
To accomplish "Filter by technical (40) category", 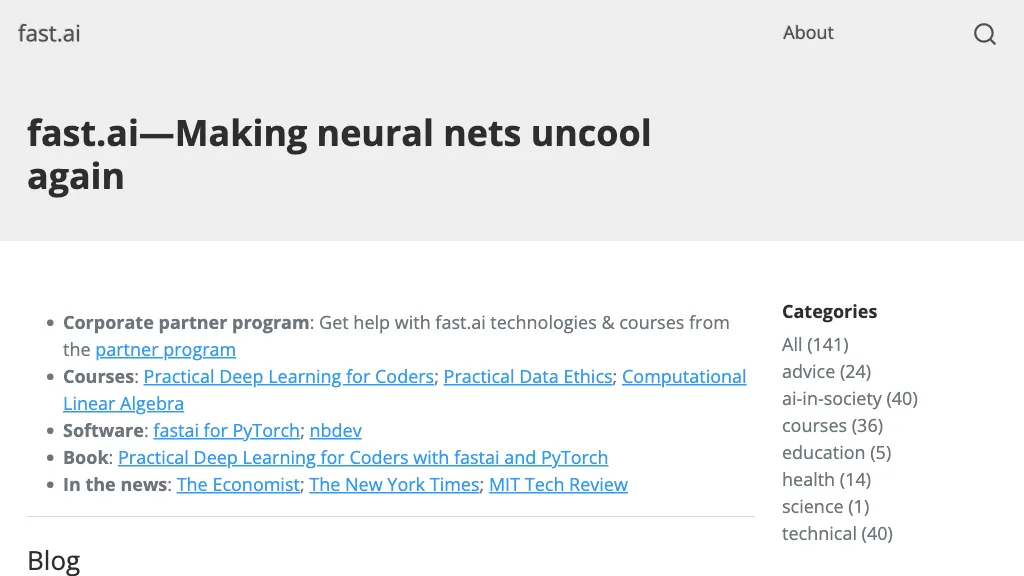I will click(x=837, y=534).
